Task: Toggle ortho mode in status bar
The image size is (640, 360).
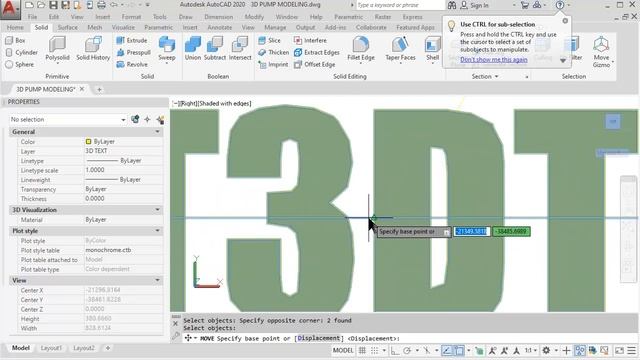Action: coord(394,351)
